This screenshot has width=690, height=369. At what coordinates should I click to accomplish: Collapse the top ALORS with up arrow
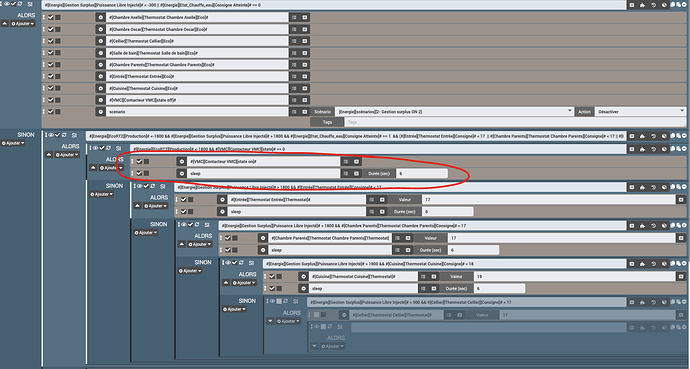tap(5, 24)
